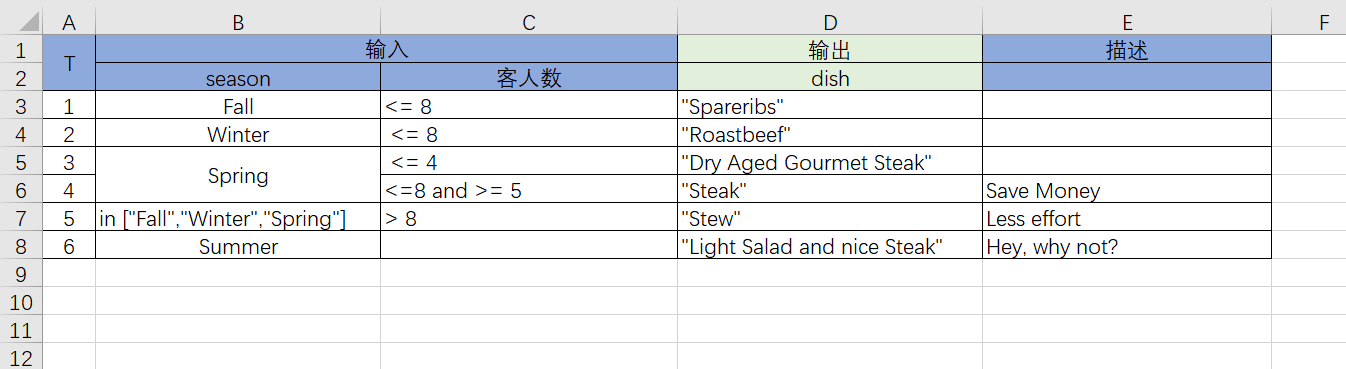Click the green 输出 header cell

(830, 50)
